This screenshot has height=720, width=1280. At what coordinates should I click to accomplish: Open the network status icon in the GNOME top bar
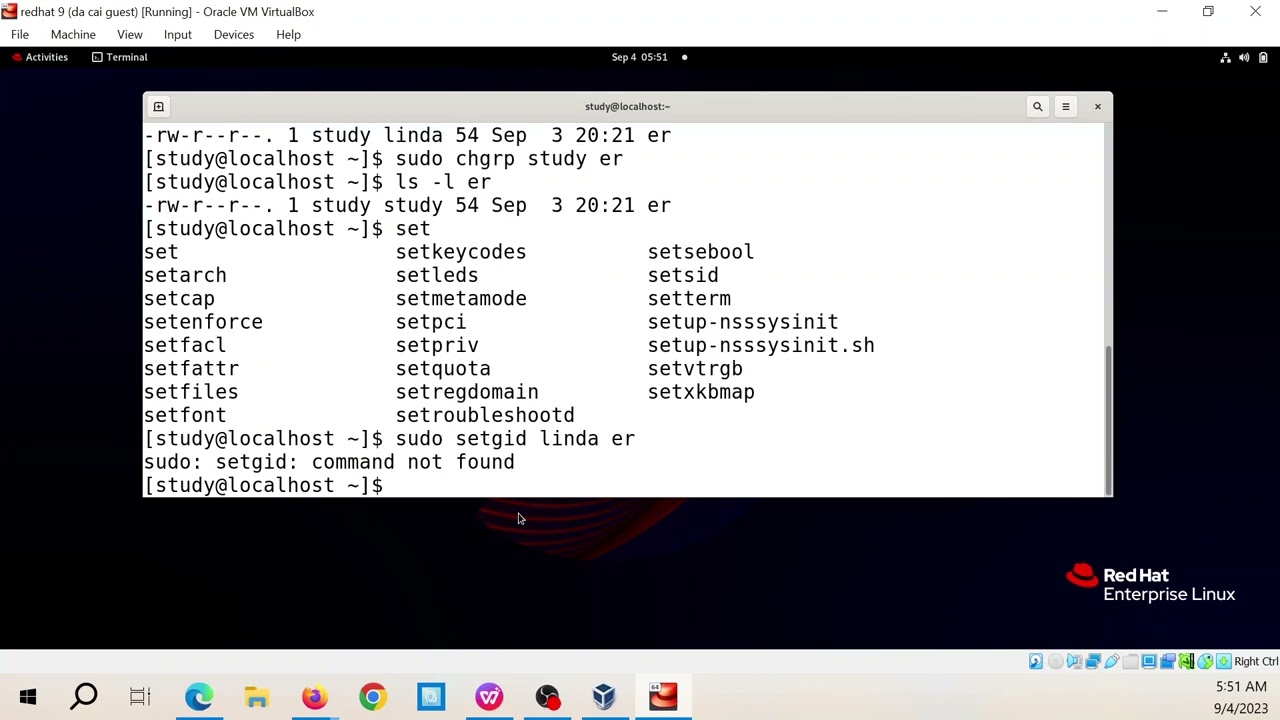pyautogui.click(x=1225, y=57)
